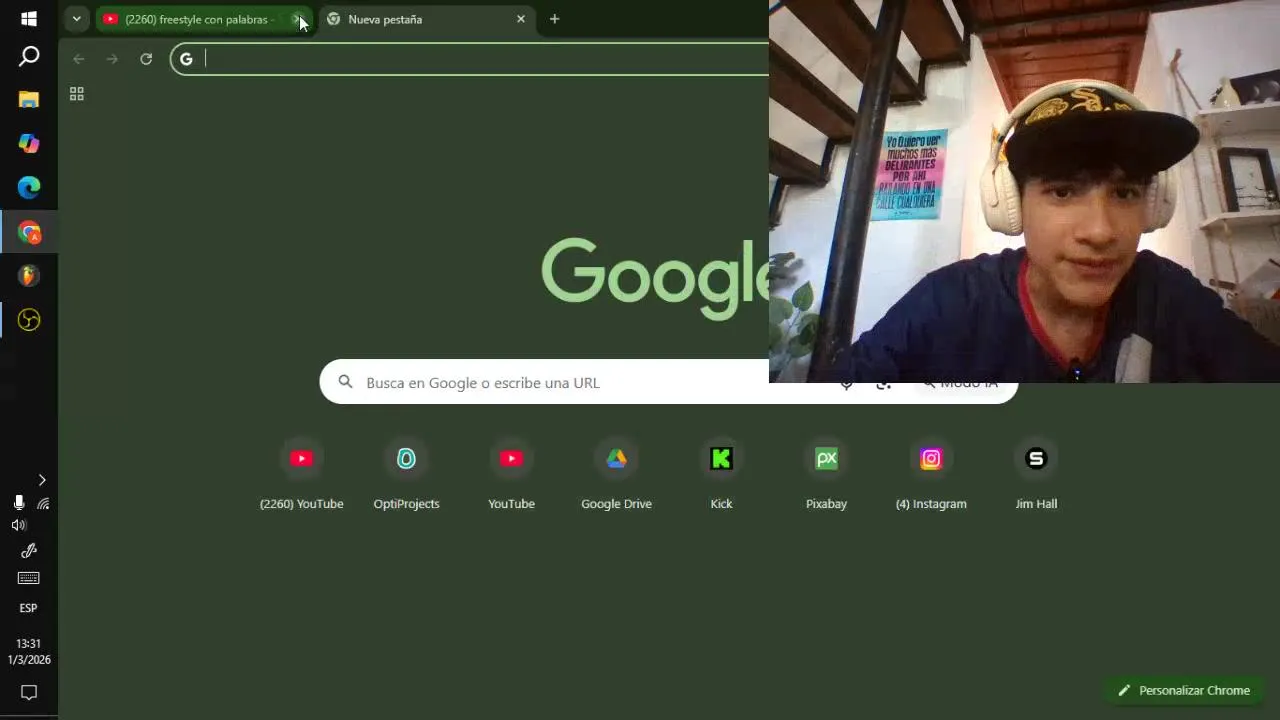Open the (4) Instagram shortcut
The height and width of the screenshot is (720, 1280).
click(x=931, y=475)
